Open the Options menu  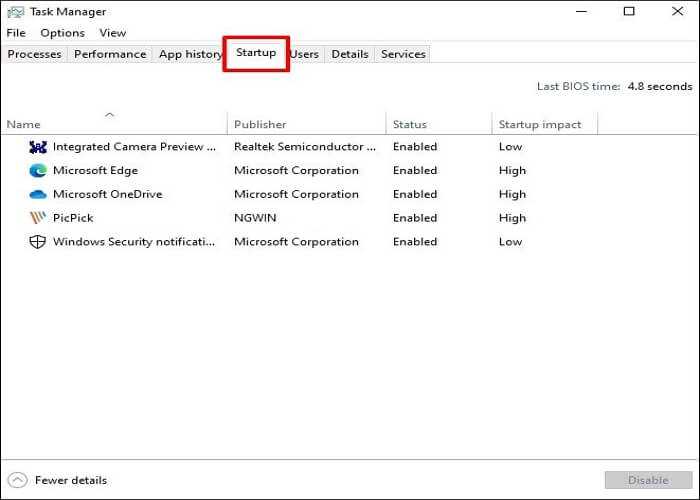coord(62,33)
